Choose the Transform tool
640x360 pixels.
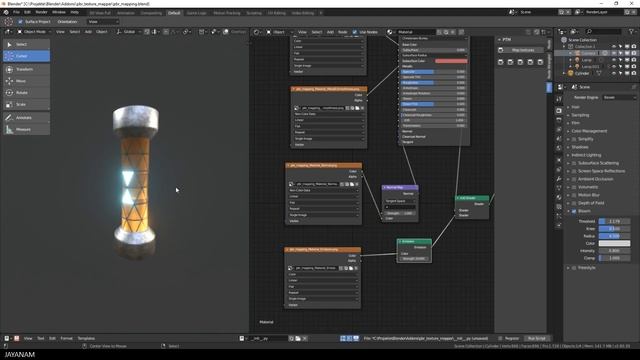pos(27,69)
